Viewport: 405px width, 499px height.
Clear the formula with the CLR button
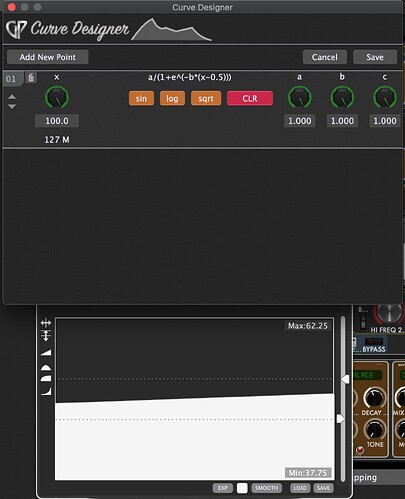coord(250,98)
